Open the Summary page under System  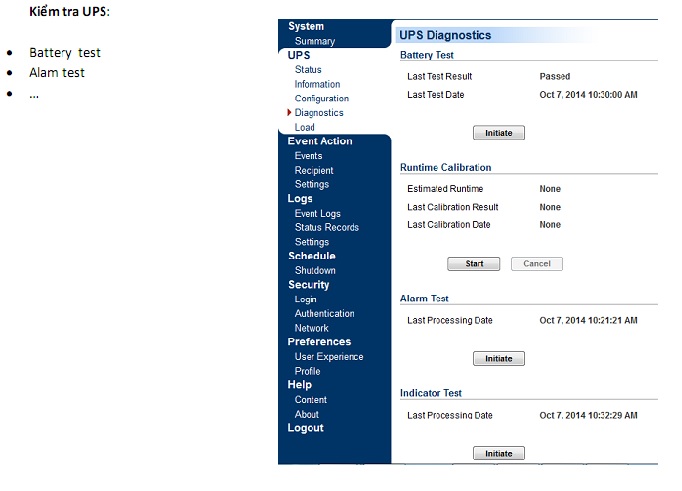point(315,41)
